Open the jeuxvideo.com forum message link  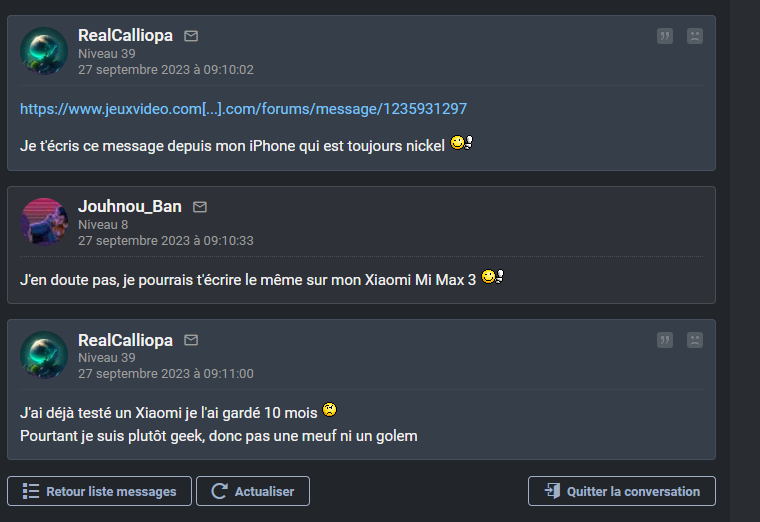pyautogui.click(x=243, y=108)
